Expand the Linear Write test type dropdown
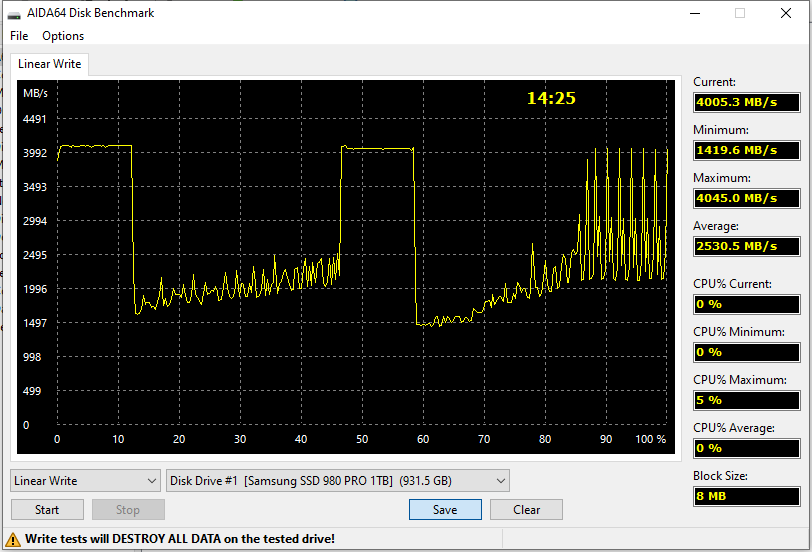 coord(85,481)
